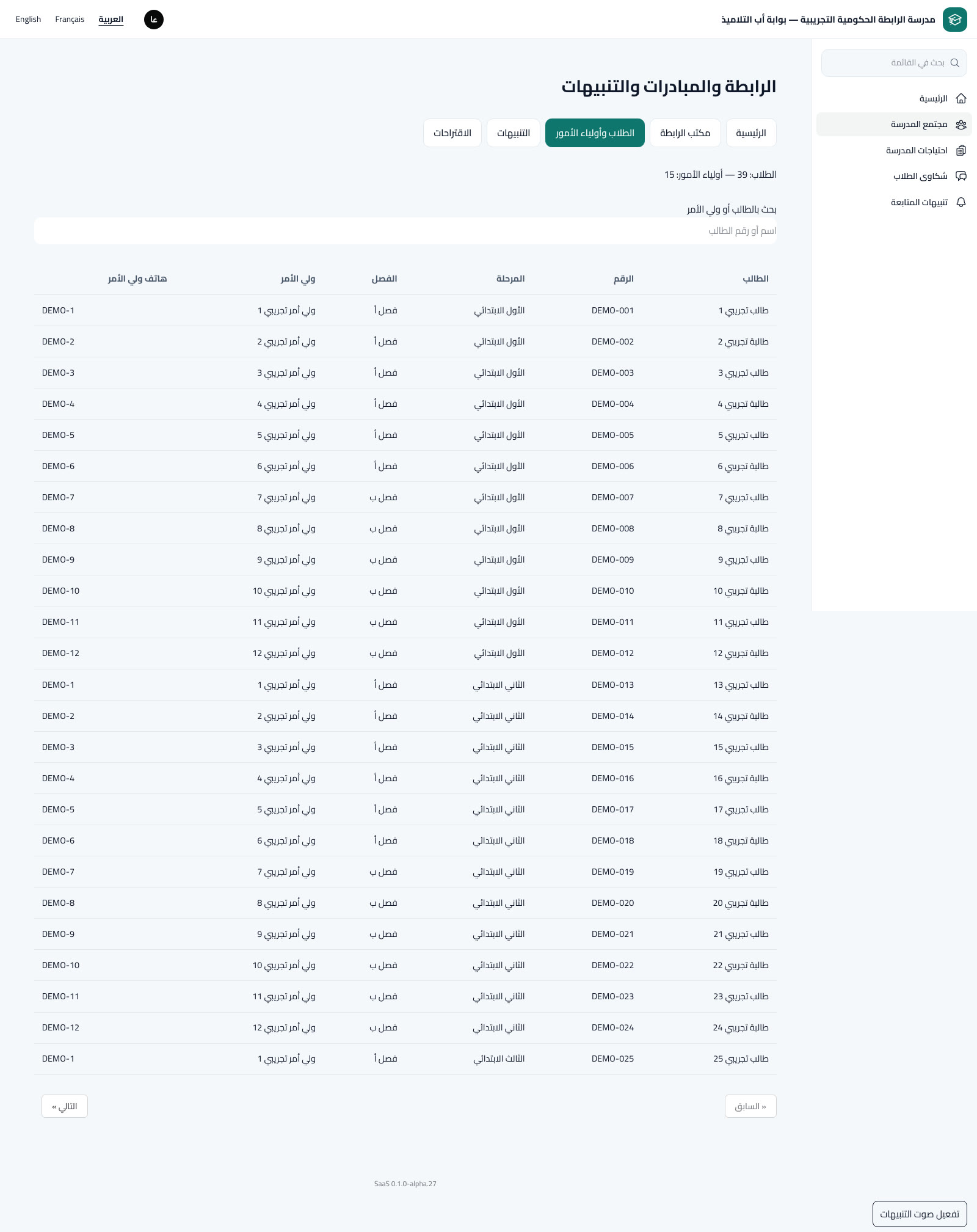Switch language to English
977x1232 pixels.
[x=28, y=20]
